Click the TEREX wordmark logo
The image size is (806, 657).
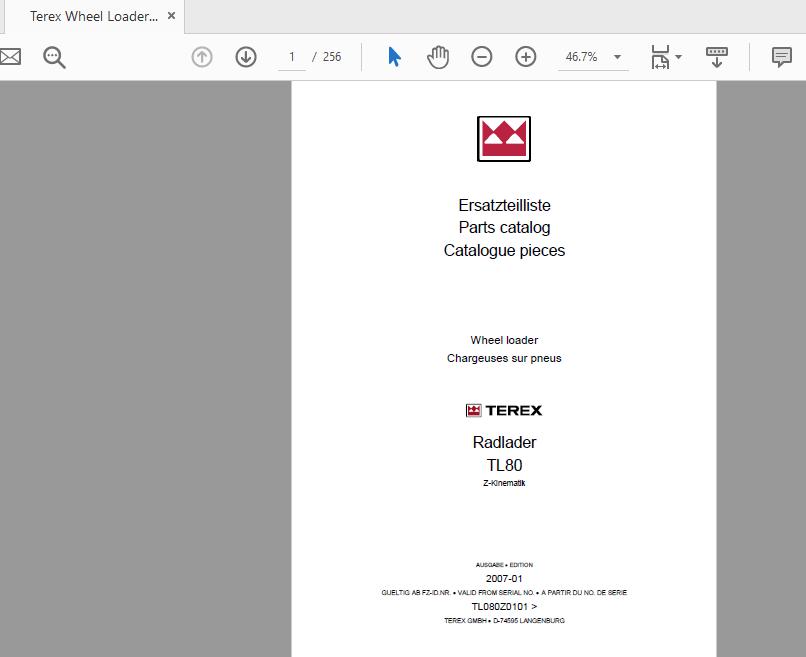coord(504,410)
